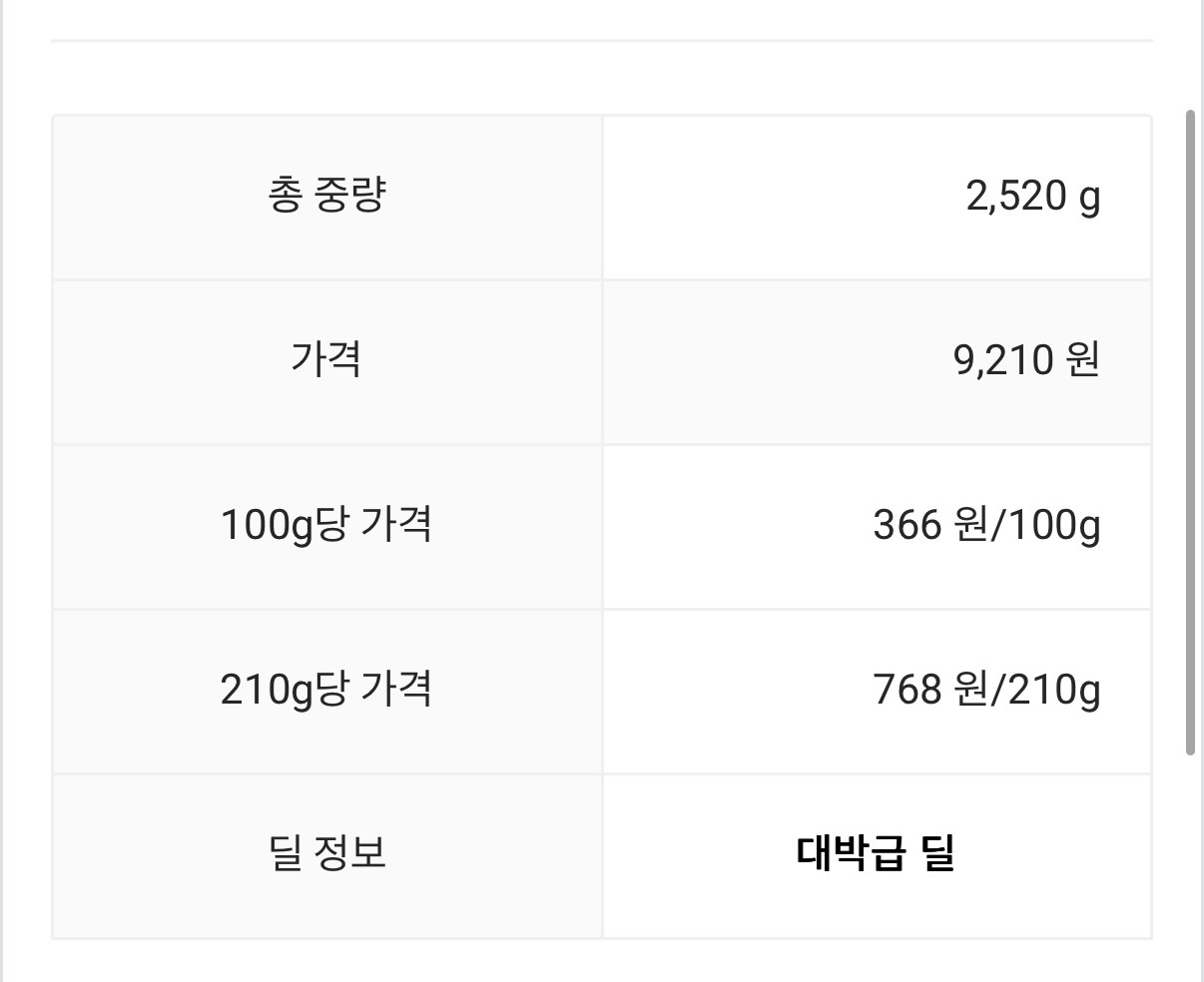This screenshot has width=1204, height=982.
Task: Click the 768 number in 210g row
Action: pyautogui.click(x=907, y=689)
